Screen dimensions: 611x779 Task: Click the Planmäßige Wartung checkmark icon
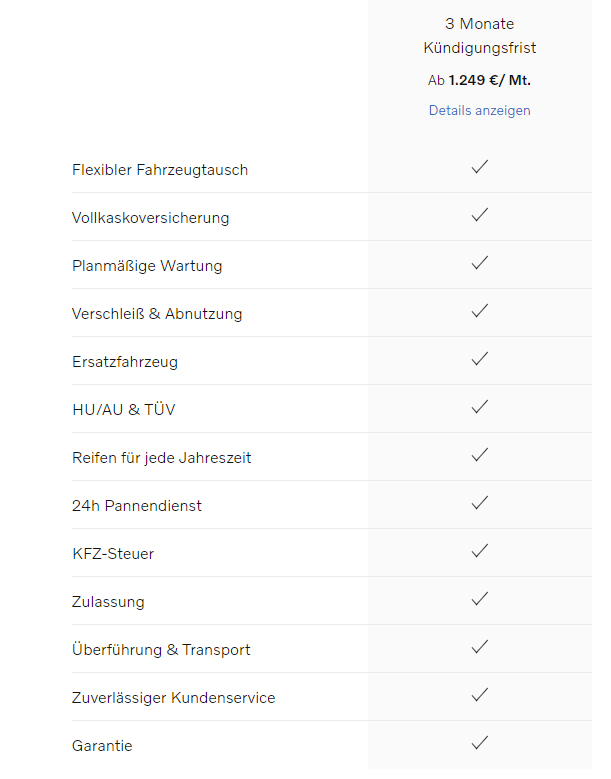click(x=480, y=263)
